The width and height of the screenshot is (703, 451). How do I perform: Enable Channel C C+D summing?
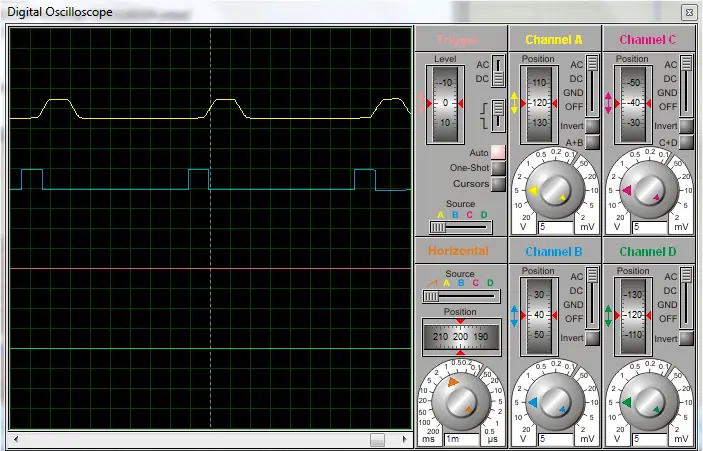pyautogui.click(x=686, y=142)
